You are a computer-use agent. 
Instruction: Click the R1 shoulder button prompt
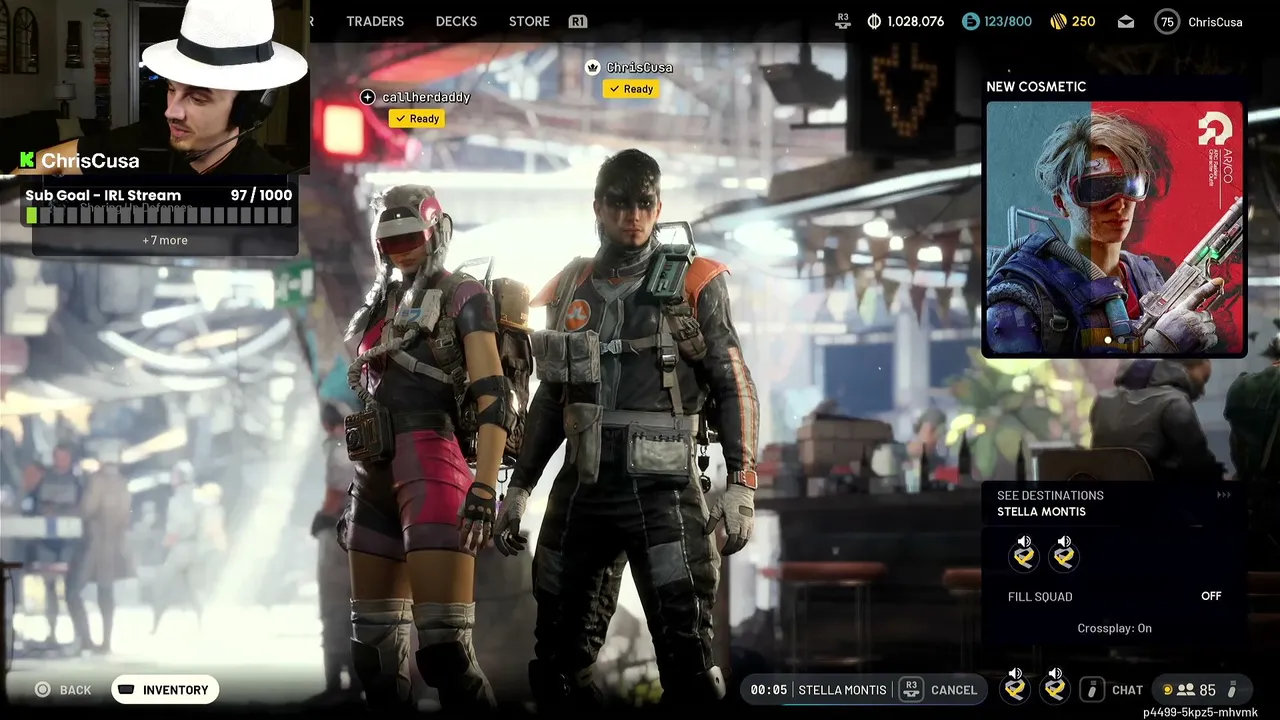[x=577, y=21]
